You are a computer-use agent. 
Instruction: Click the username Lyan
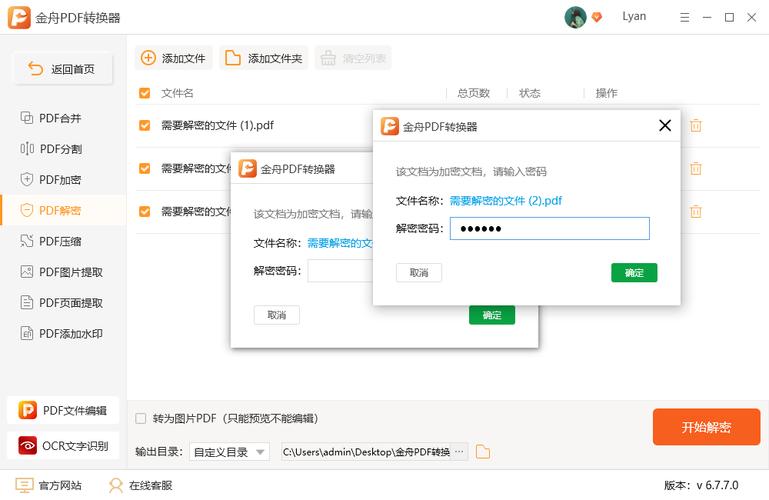(634, 16)
